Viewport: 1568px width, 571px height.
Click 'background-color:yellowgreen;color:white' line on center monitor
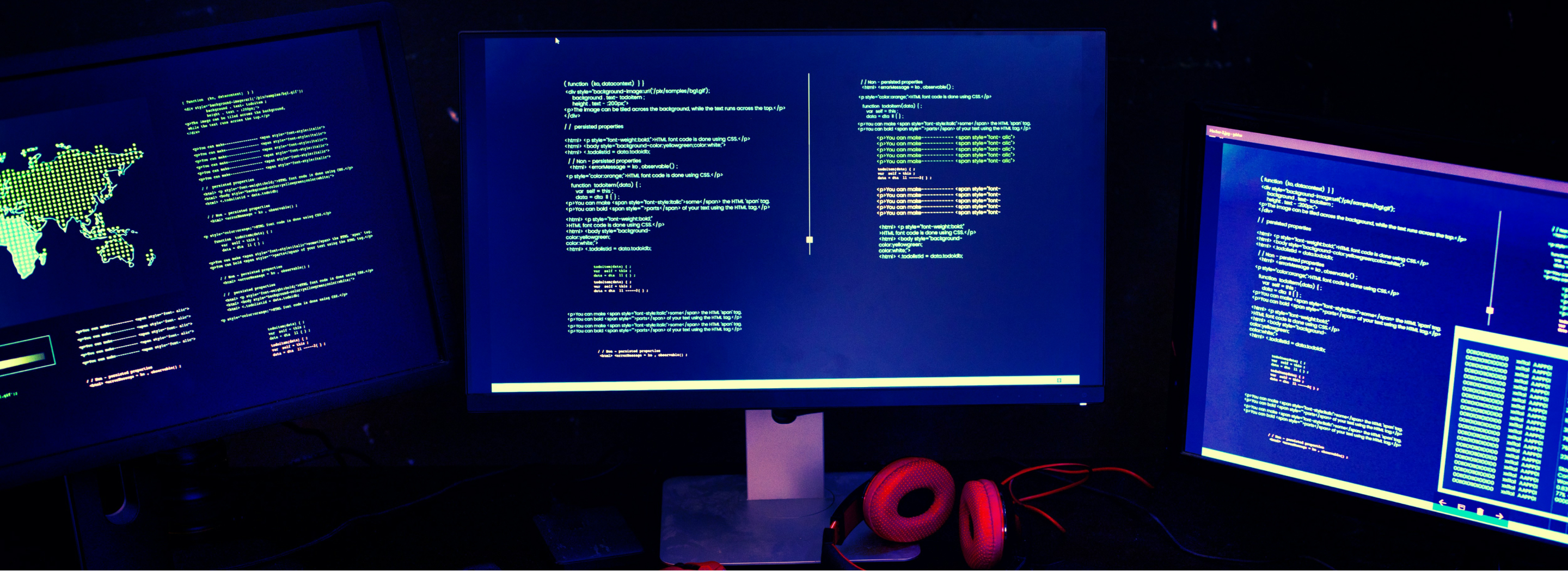(645, 145)
